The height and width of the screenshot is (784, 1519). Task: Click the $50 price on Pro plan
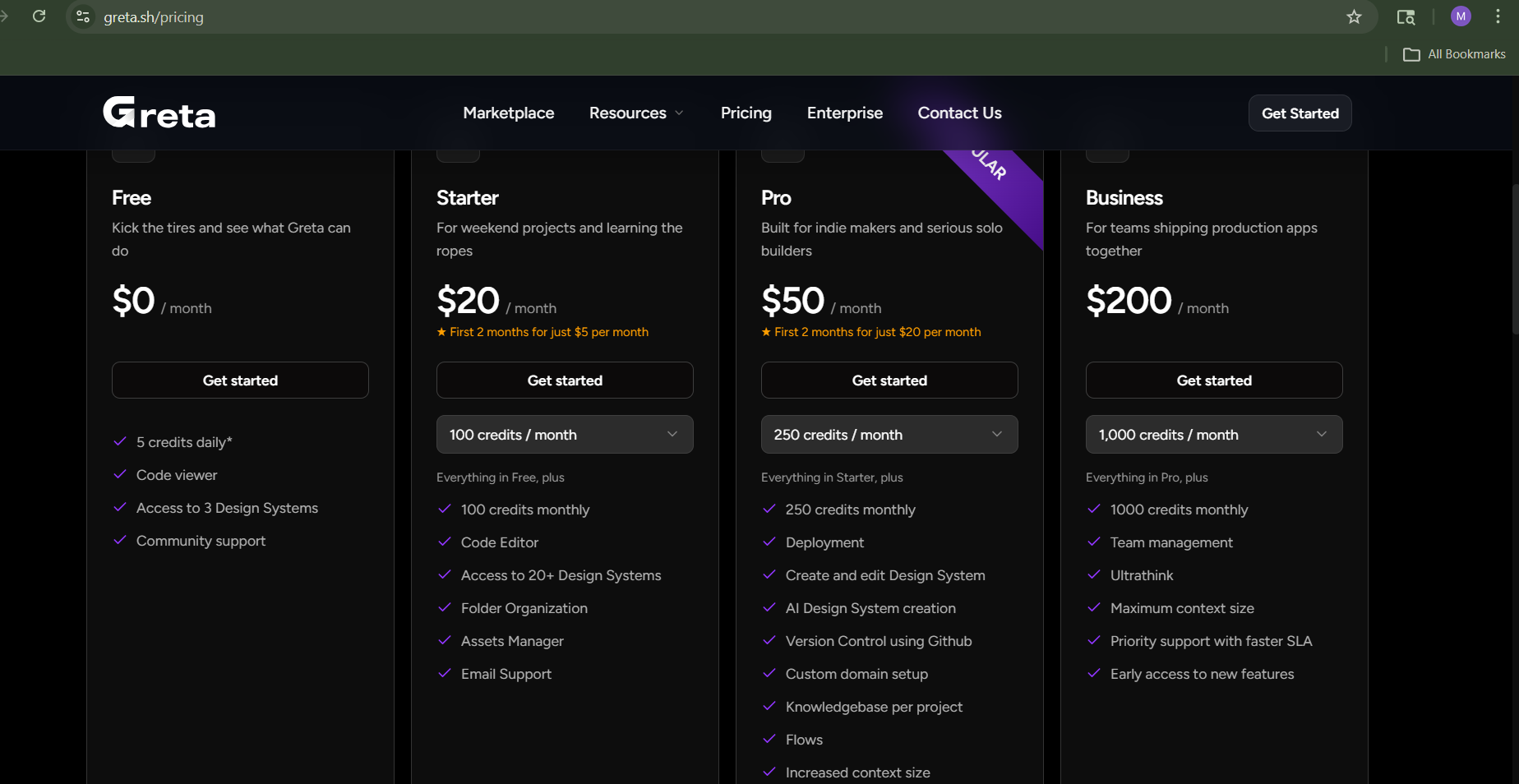click(792, 301)
